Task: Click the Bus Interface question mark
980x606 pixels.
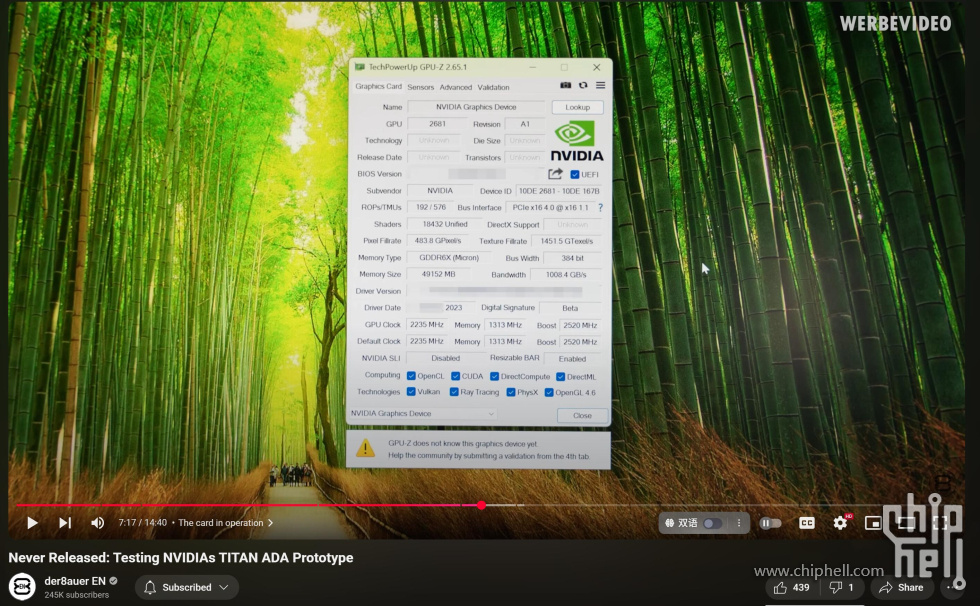Action: [601, 207]
